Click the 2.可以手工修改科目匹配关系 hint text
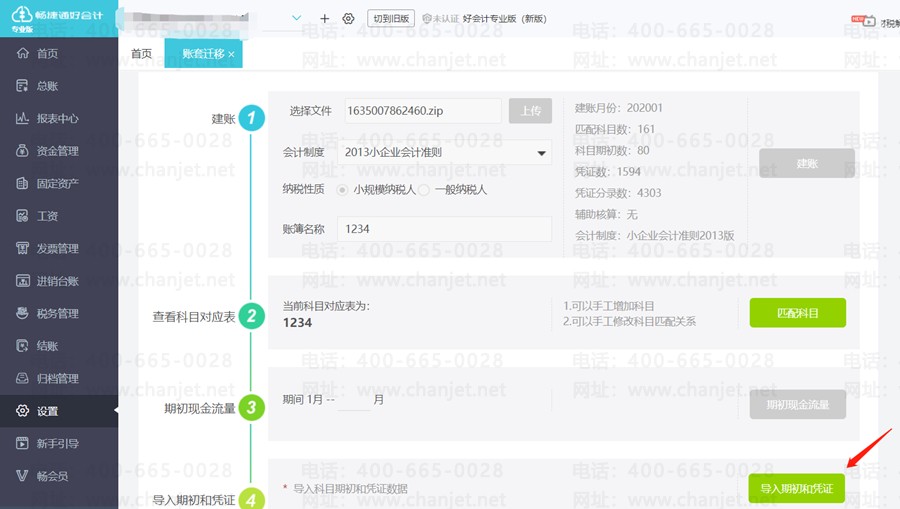Screen dimensions: 900x509 click(629, 321)
